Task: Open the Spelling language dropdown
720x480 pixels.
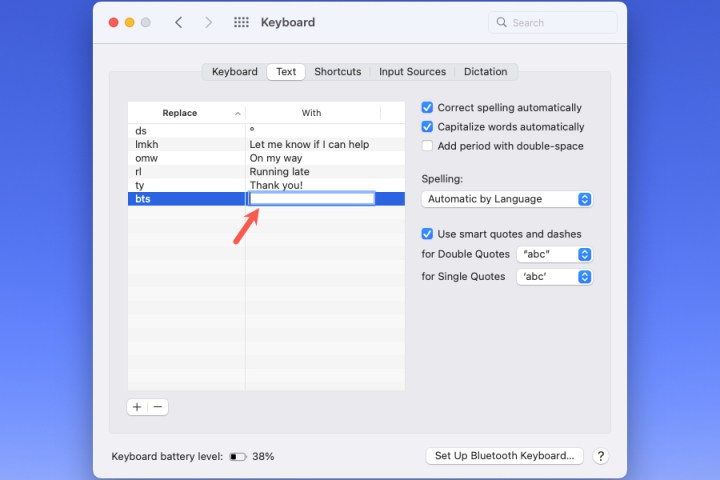Action: pos(507,199)
